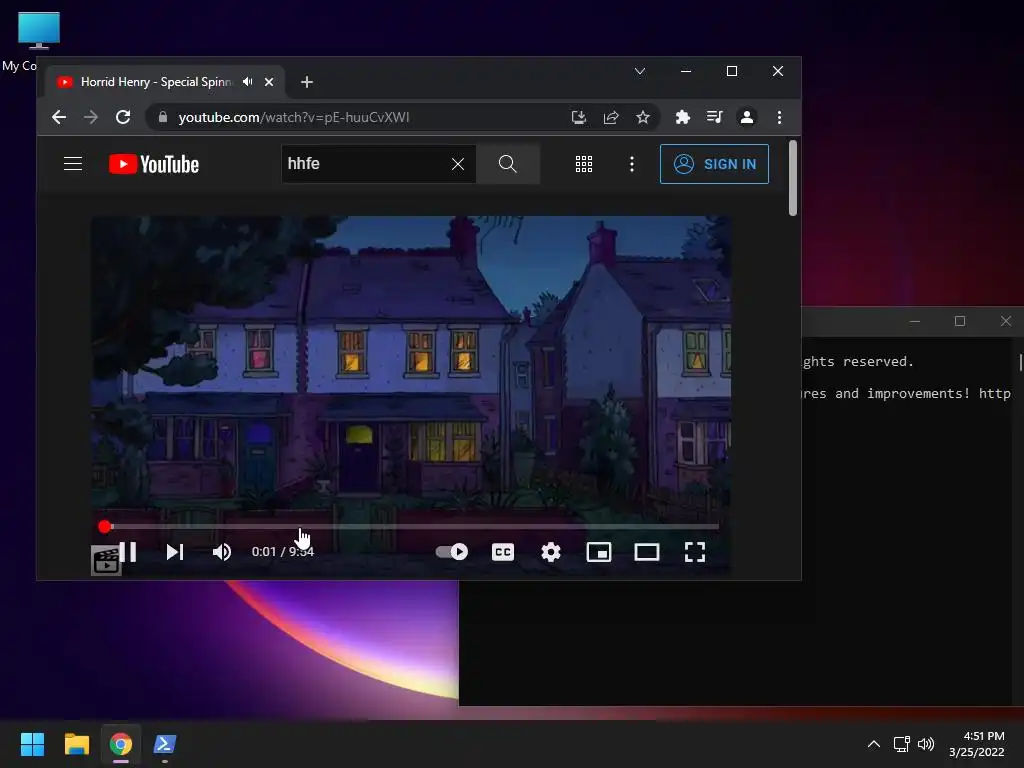View site info lock icon
1024x768 pixels.
point(163,117)
